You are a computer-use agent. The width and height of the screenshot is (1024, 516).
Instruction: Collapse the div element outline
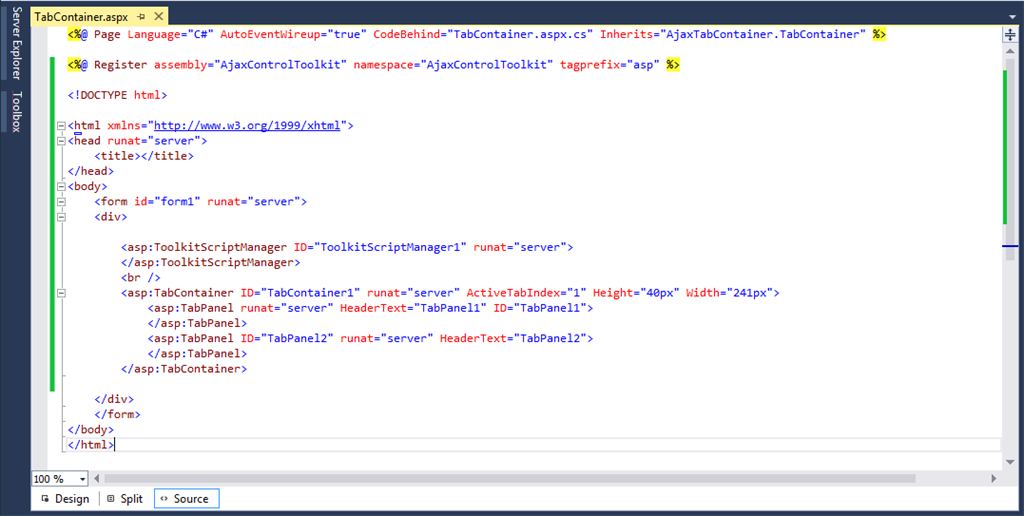point(61,217)
